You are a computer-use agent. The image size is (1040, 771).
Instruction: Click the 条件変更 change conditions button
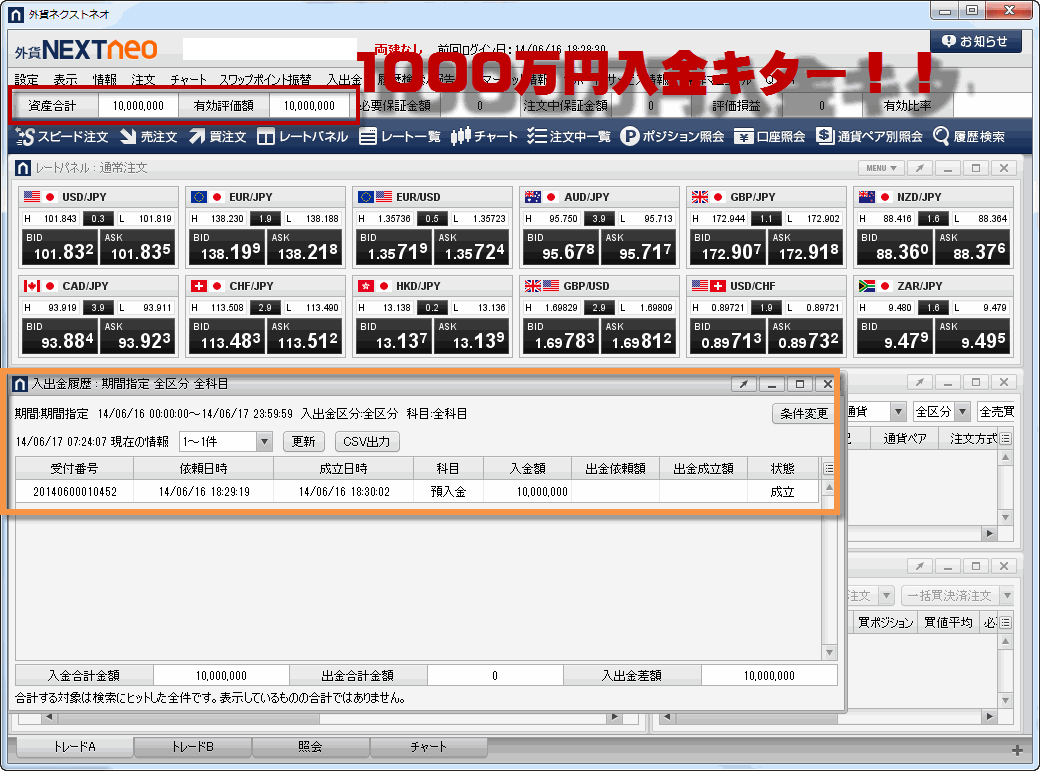click(x=804, y=413)
